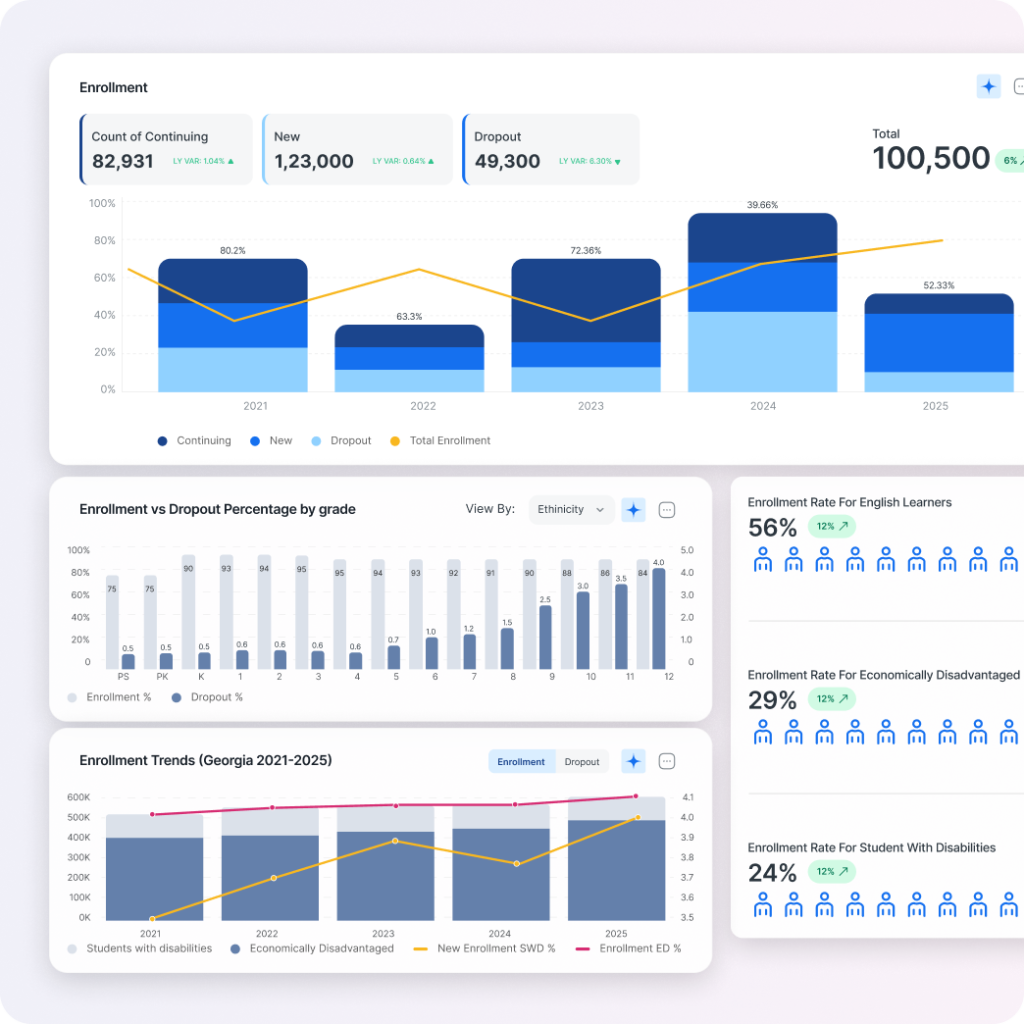The image size is (1024, 1024).
Task: Switch to the Dropout tab in Trends
Action: click(582, 762)
